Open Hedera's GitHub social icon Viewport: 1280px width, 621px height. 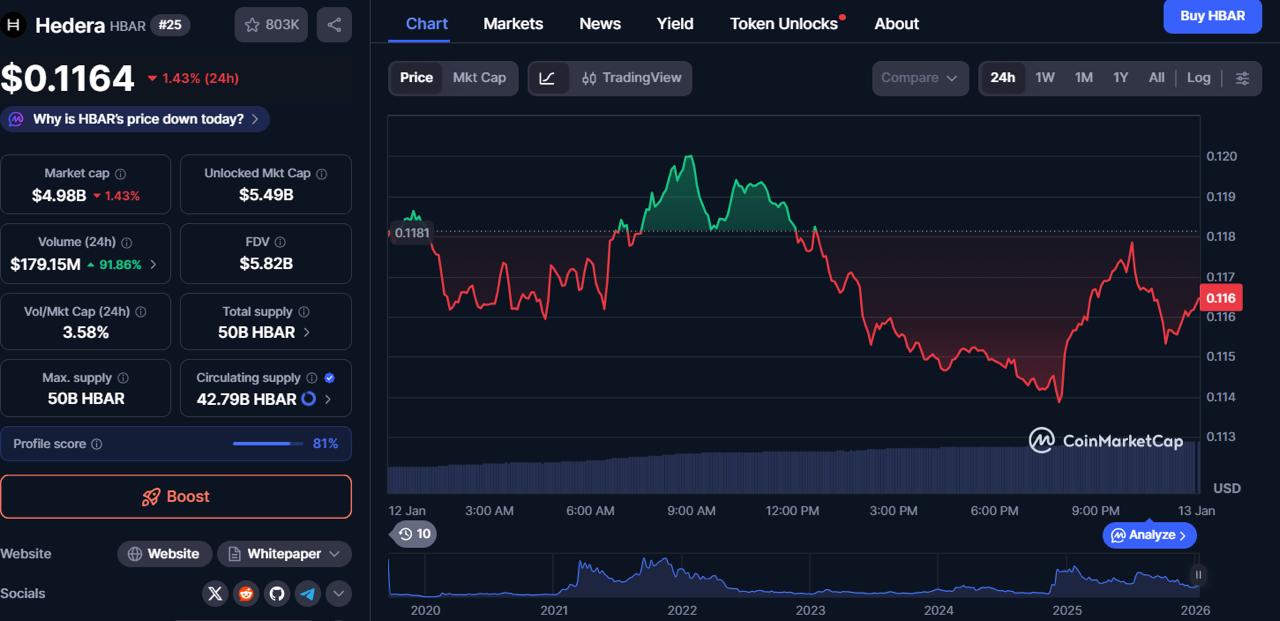coord(276,593)
